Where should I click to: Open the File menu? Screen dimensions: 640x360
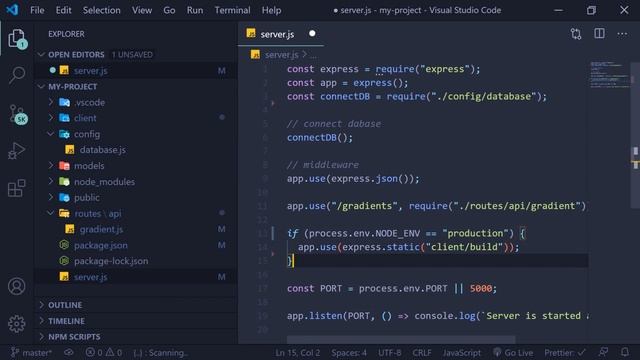(x=37, y=10)
